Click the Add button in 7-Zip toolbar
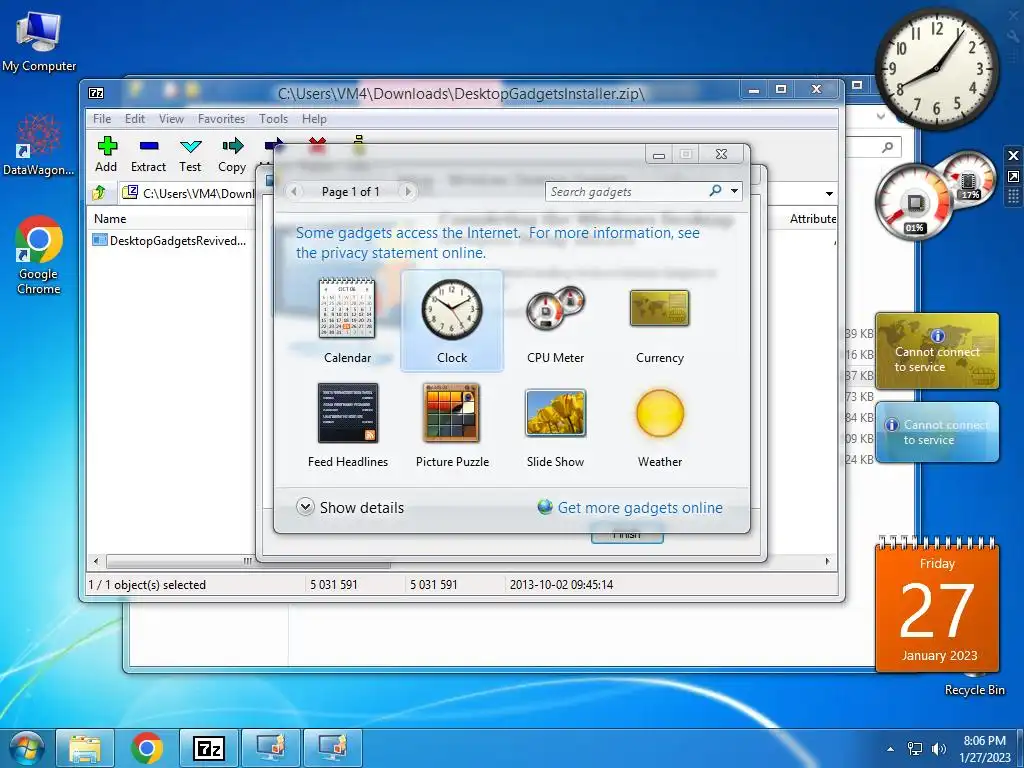Screen dimensions: 1024x768 coord(106,155)
